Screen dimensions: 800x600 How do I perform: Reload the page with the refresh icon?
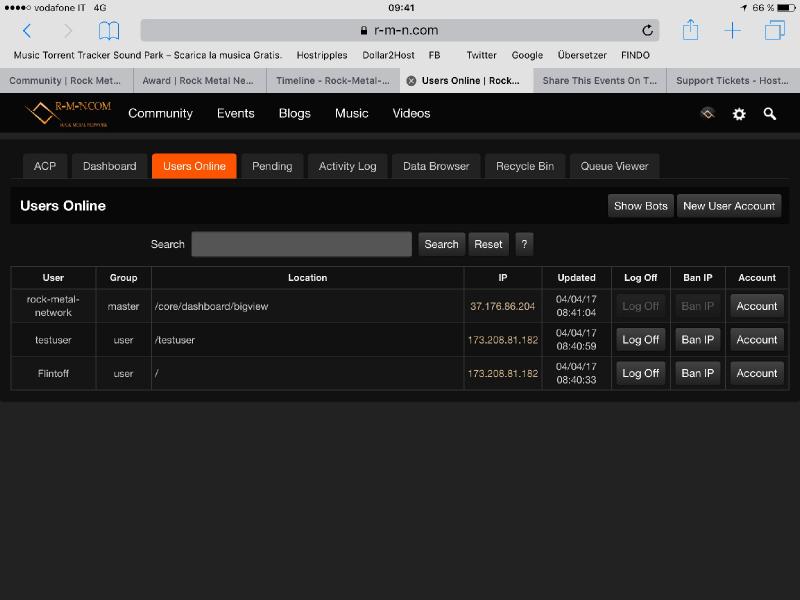(647, 31)
